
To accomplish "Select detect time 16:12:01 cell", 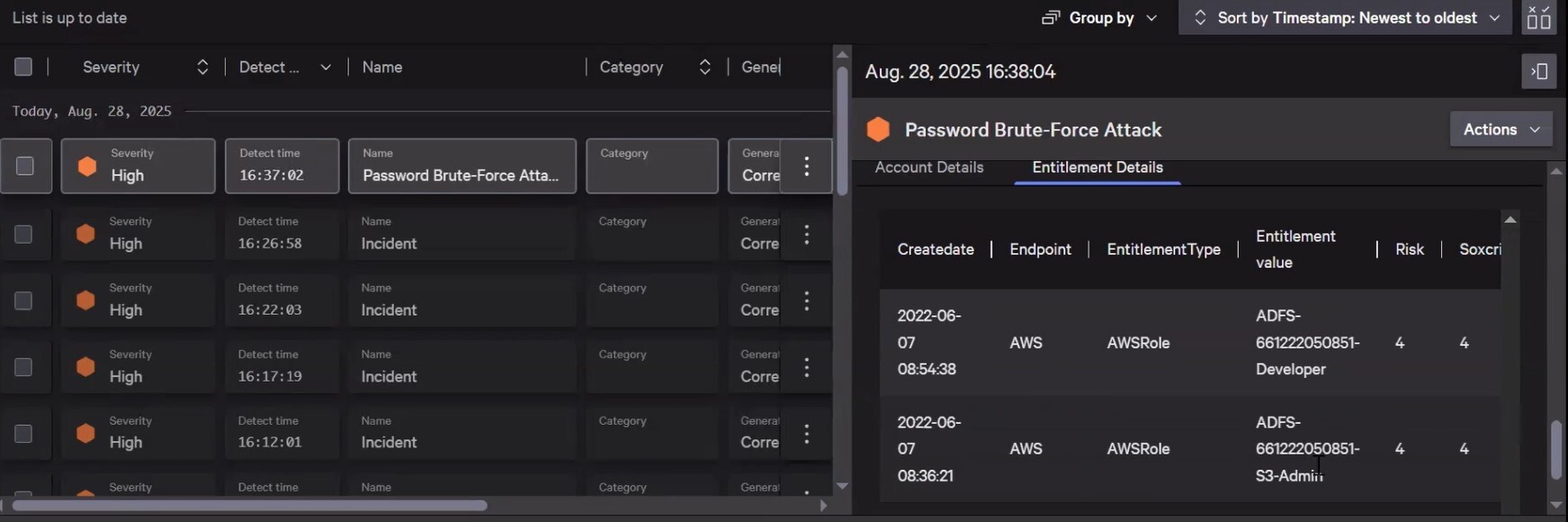I will tap(282, 434).
